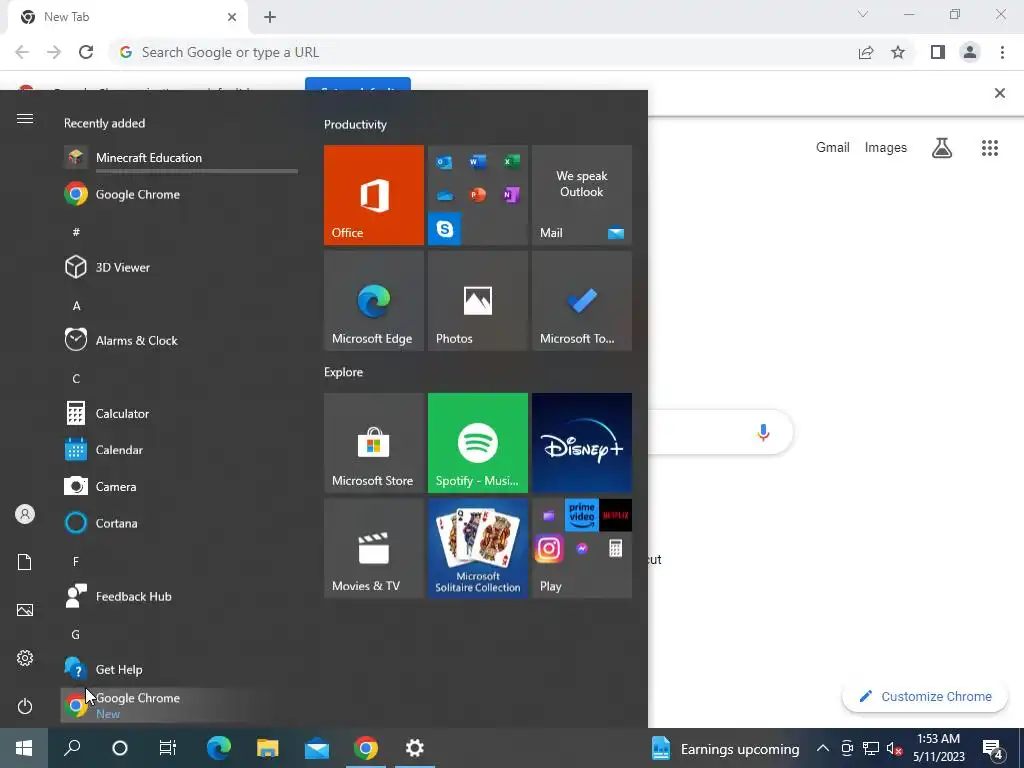
Task: Open the Microsoft To Do tile
Action: click(581, 300)
